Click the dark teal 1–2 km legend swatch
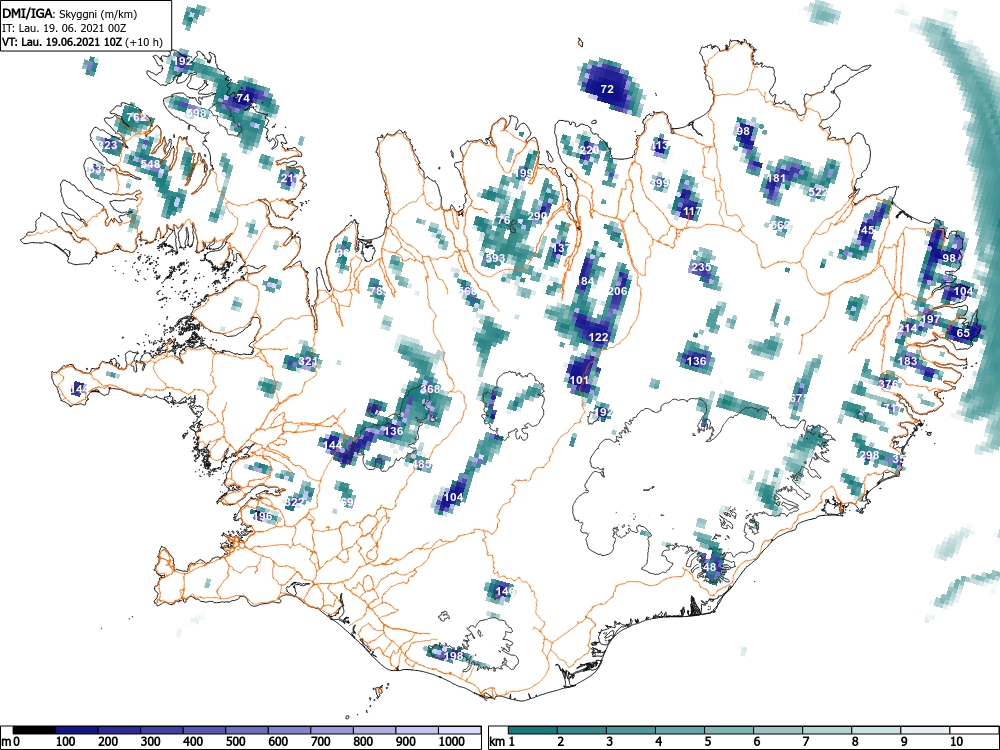 533,730
